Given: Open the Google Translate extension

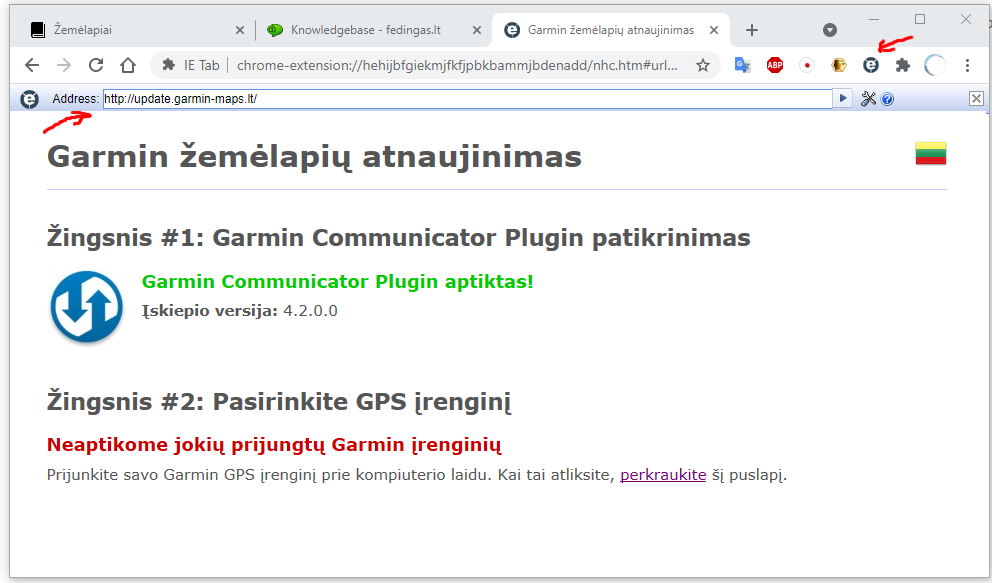Looking at the screenshot, I should tap(742, 65).
